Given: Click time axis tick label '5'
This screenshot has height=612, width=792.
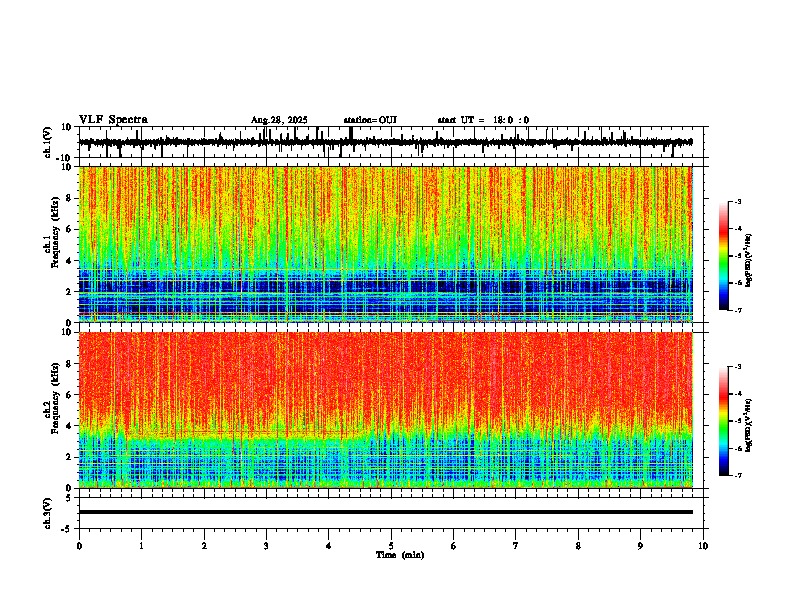Looking at the screenshot, I should 391,546.
